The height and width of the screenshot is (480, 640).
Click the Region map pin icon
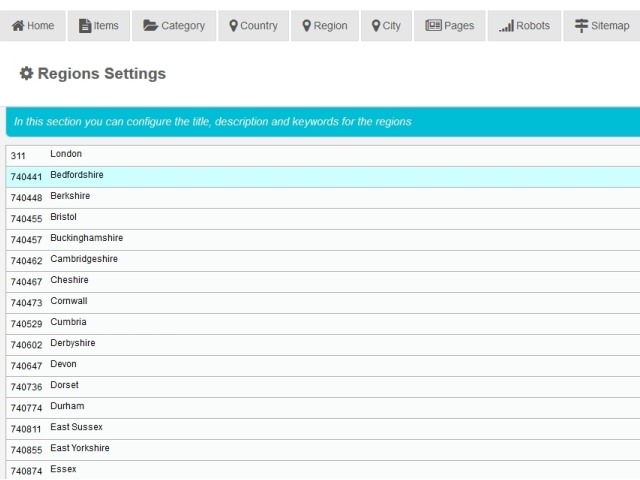(x=307, y=26)
